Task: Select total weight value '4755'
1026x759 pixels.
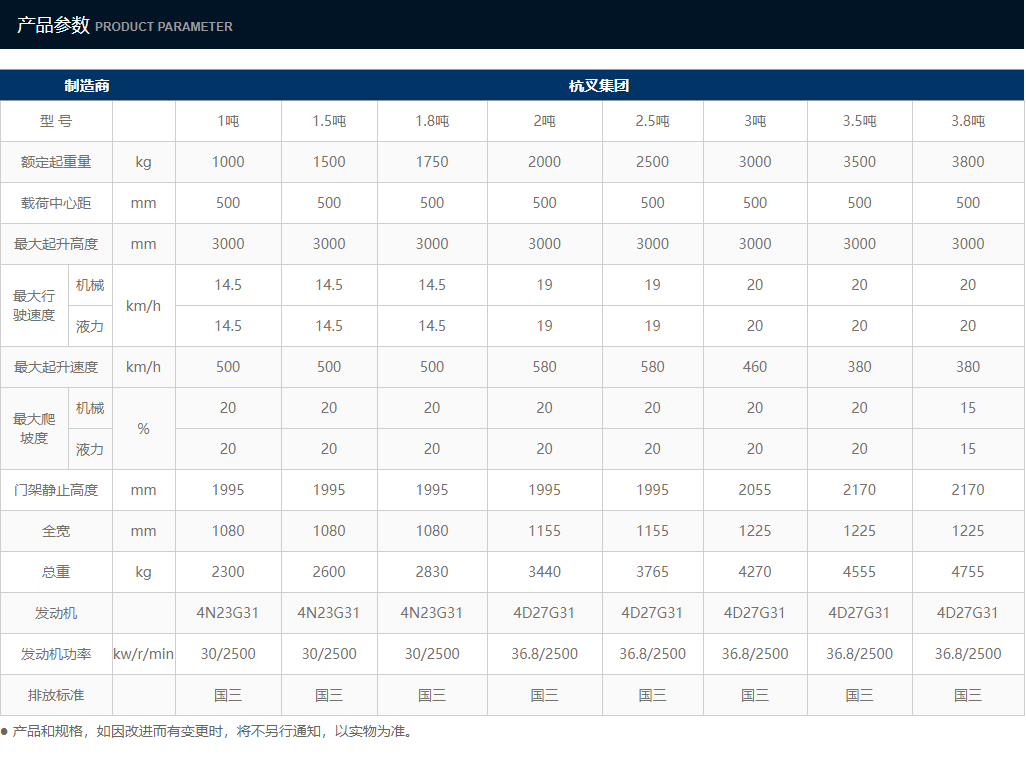Action: (x=968, y=572)
